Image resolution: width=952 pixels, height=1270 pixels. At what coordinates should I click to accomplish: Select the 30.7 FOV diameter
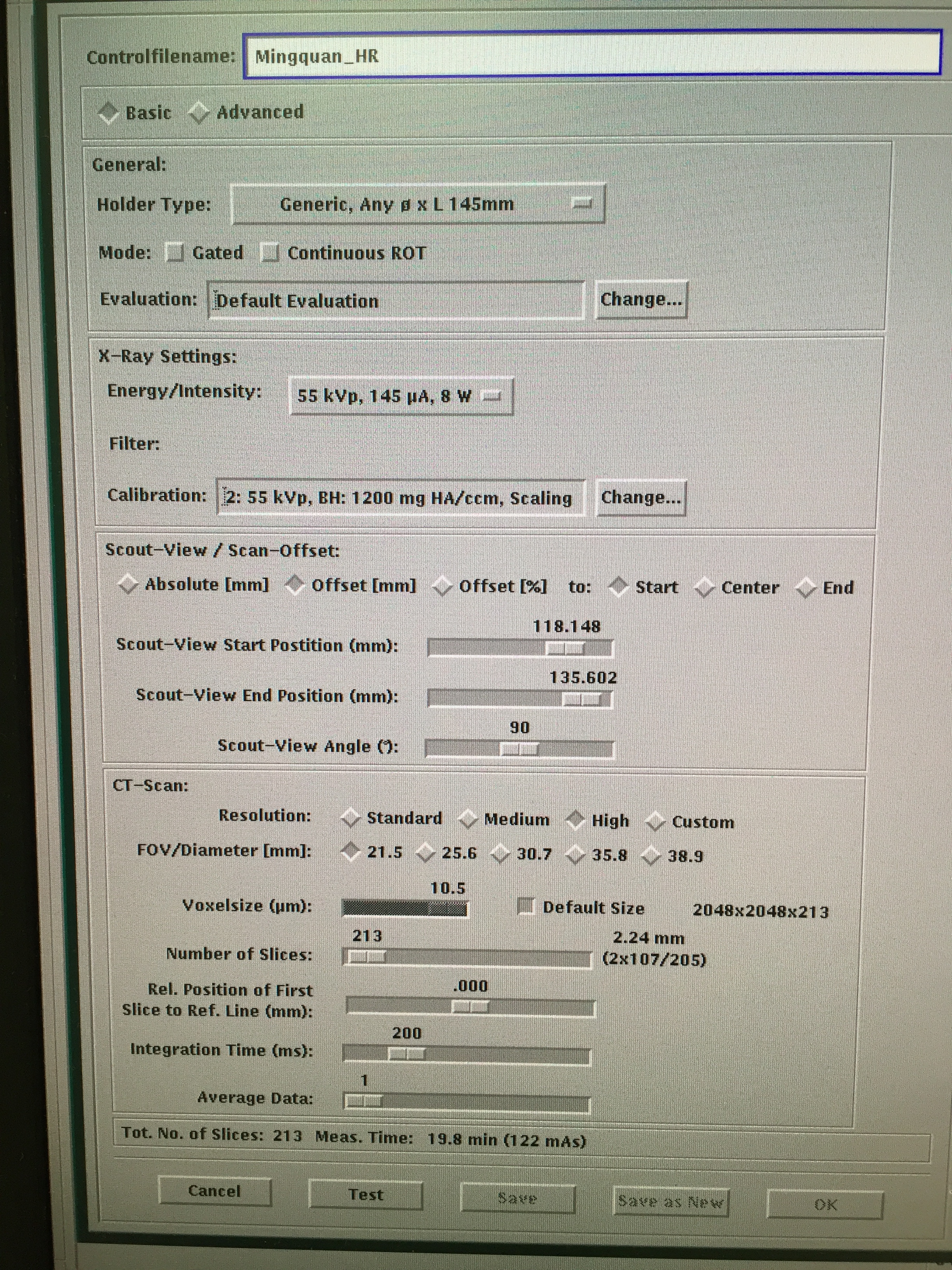[x=500, y=854]
